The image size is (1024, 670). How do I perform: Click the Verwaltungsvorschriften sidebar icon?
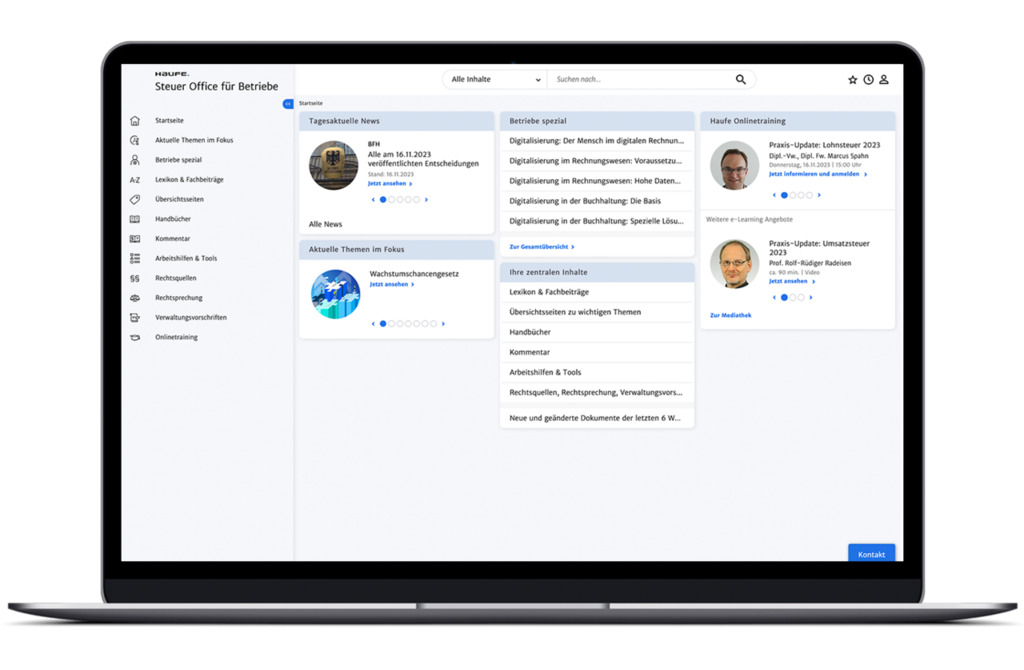click(x=135, y=317)
